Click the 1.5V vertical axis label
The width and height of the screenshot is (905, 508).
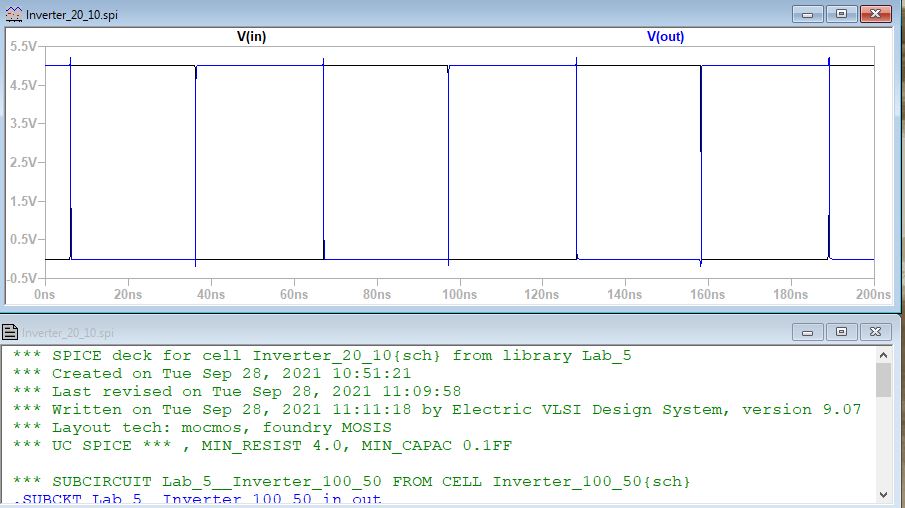coord(24,201)
